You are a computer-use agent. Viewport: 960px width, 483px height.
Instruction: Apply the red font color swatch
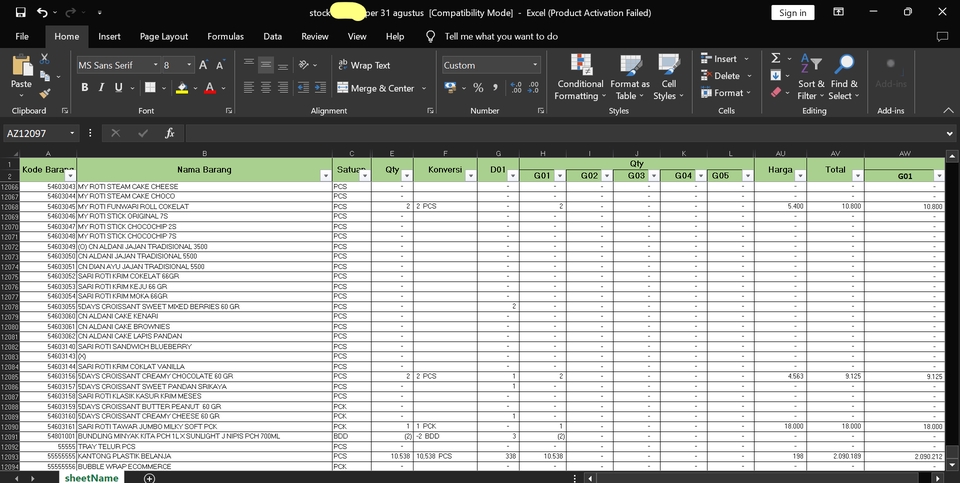click(x=210, y=88)
